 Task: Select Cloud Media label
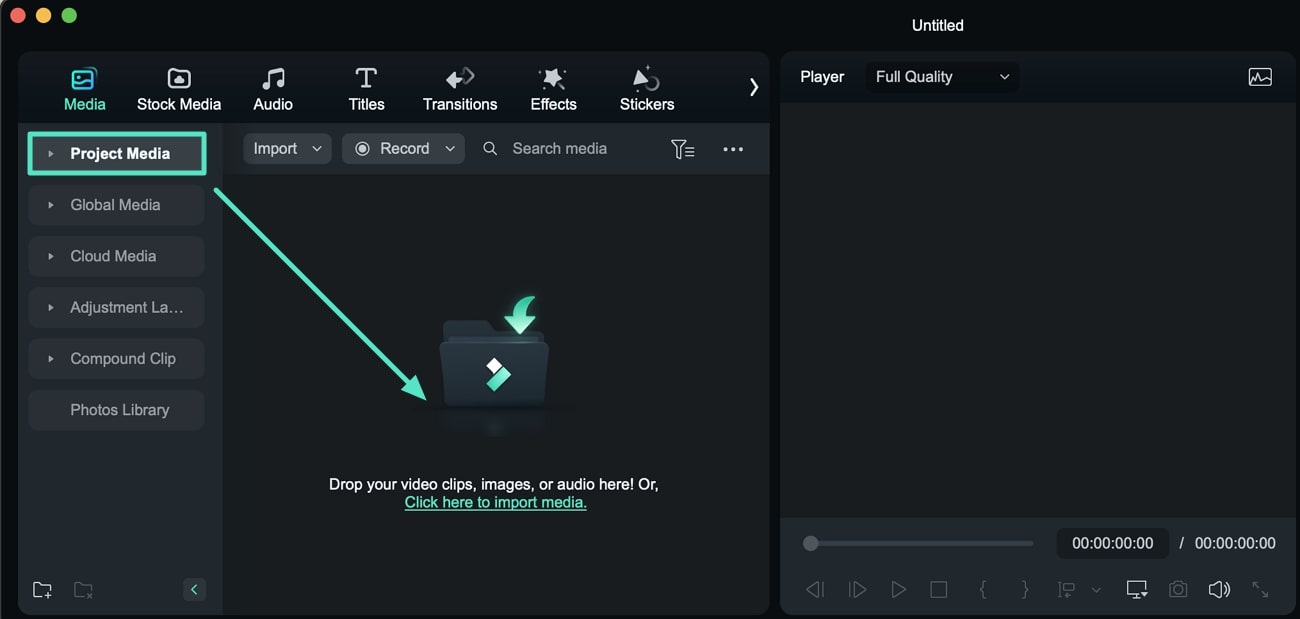tap(113, 256)
